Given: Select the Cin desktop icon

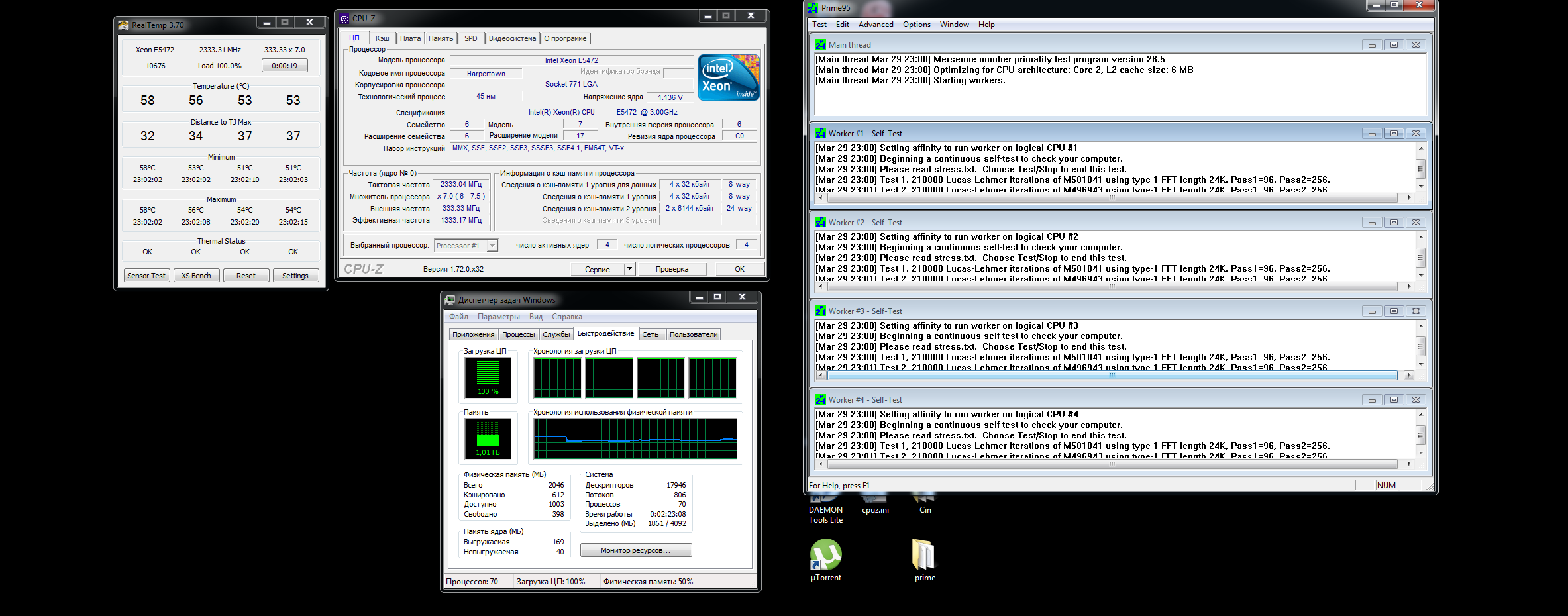Looking at the screenshot, I should (x=925, y=505).
